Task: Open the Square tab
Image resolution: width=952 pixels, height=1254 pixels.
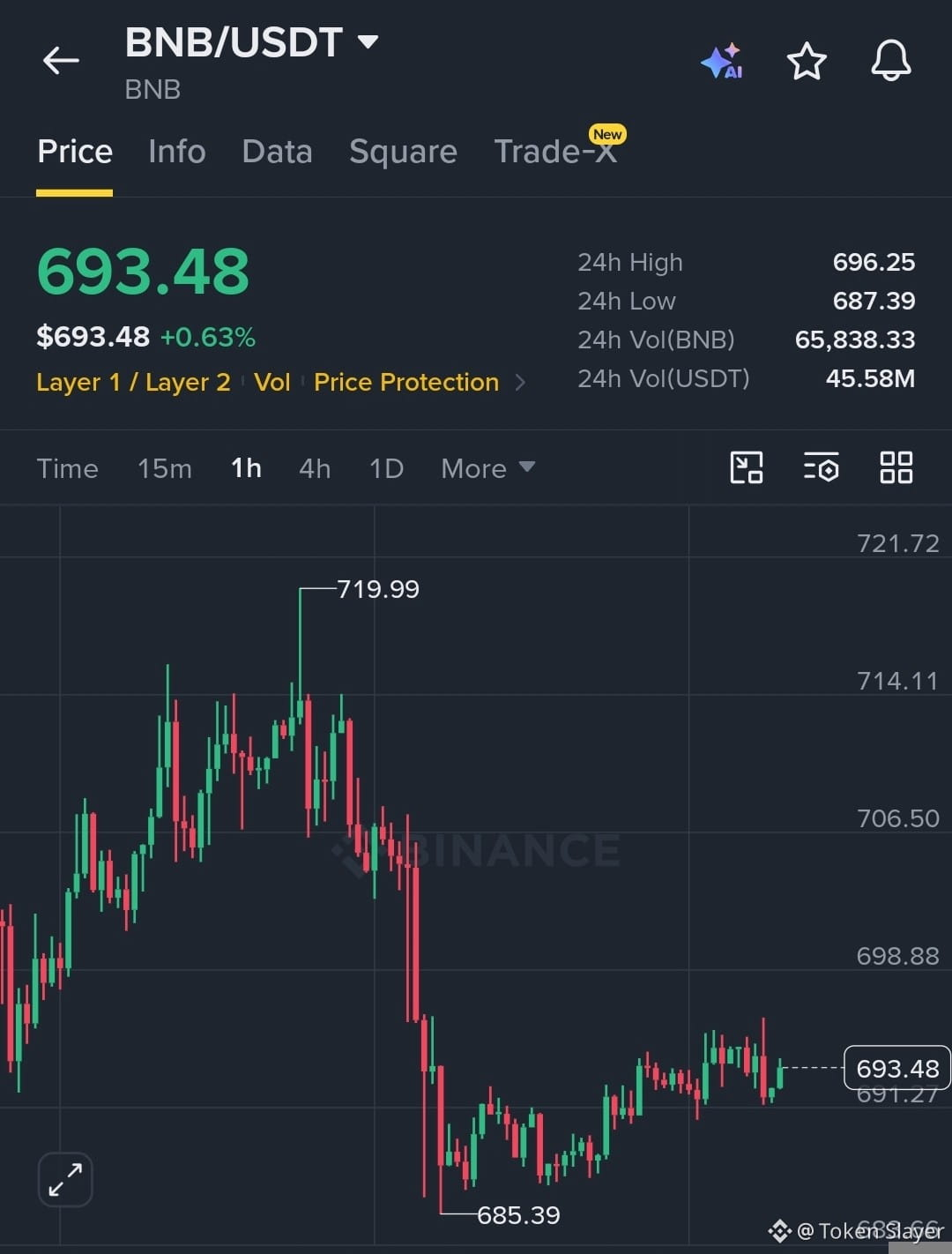Action: point(403,152)
